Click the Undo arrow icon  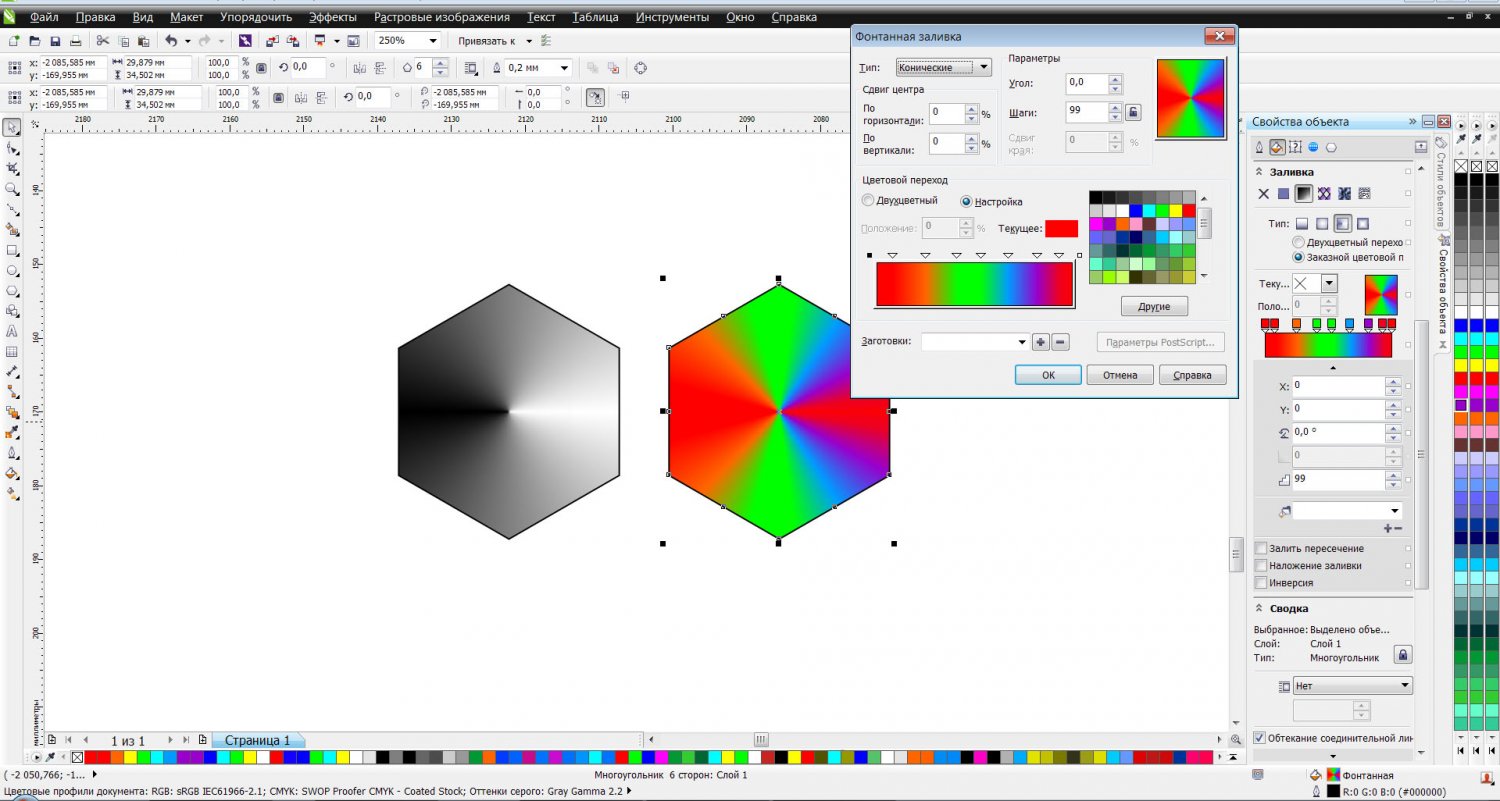tap(171, 41)
